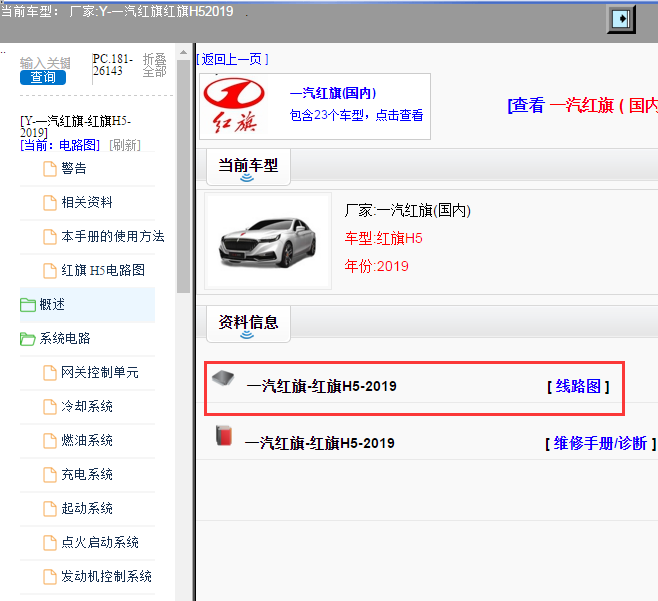
Task: Click the blue 查询 search button
Action: click(43, 77)
